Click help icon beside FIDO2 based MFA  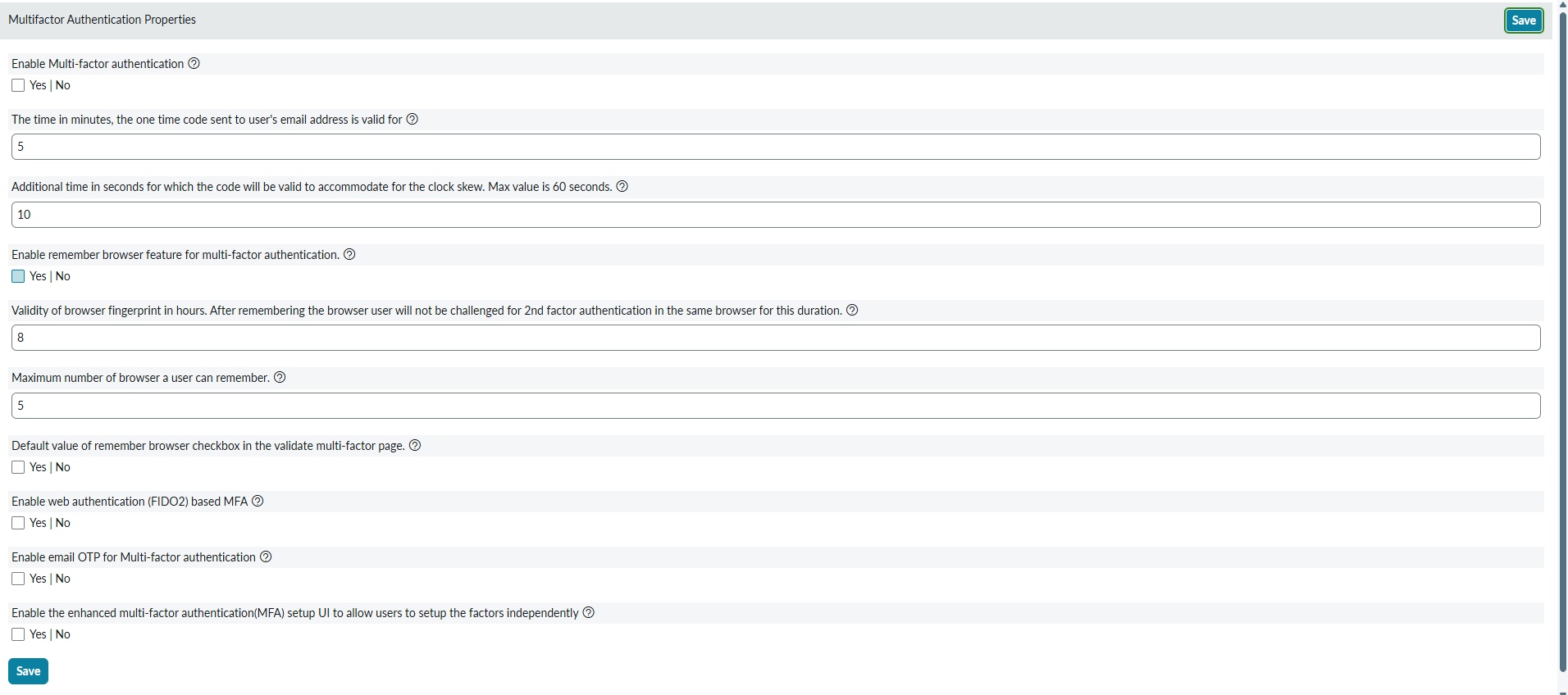pyautogui.click(x=258, y=501)
